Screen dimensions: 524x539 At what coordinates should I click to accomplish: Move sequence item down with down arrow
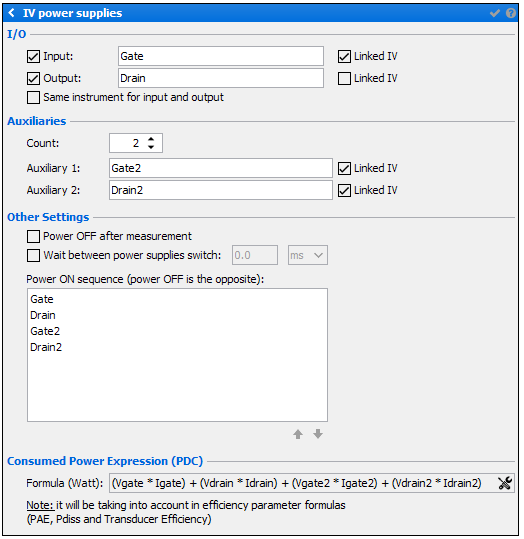(318, 434)
